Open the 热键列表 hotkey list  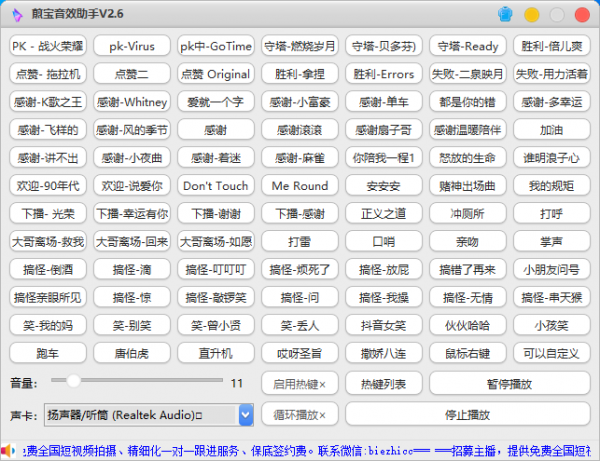[x=384, y=384]
